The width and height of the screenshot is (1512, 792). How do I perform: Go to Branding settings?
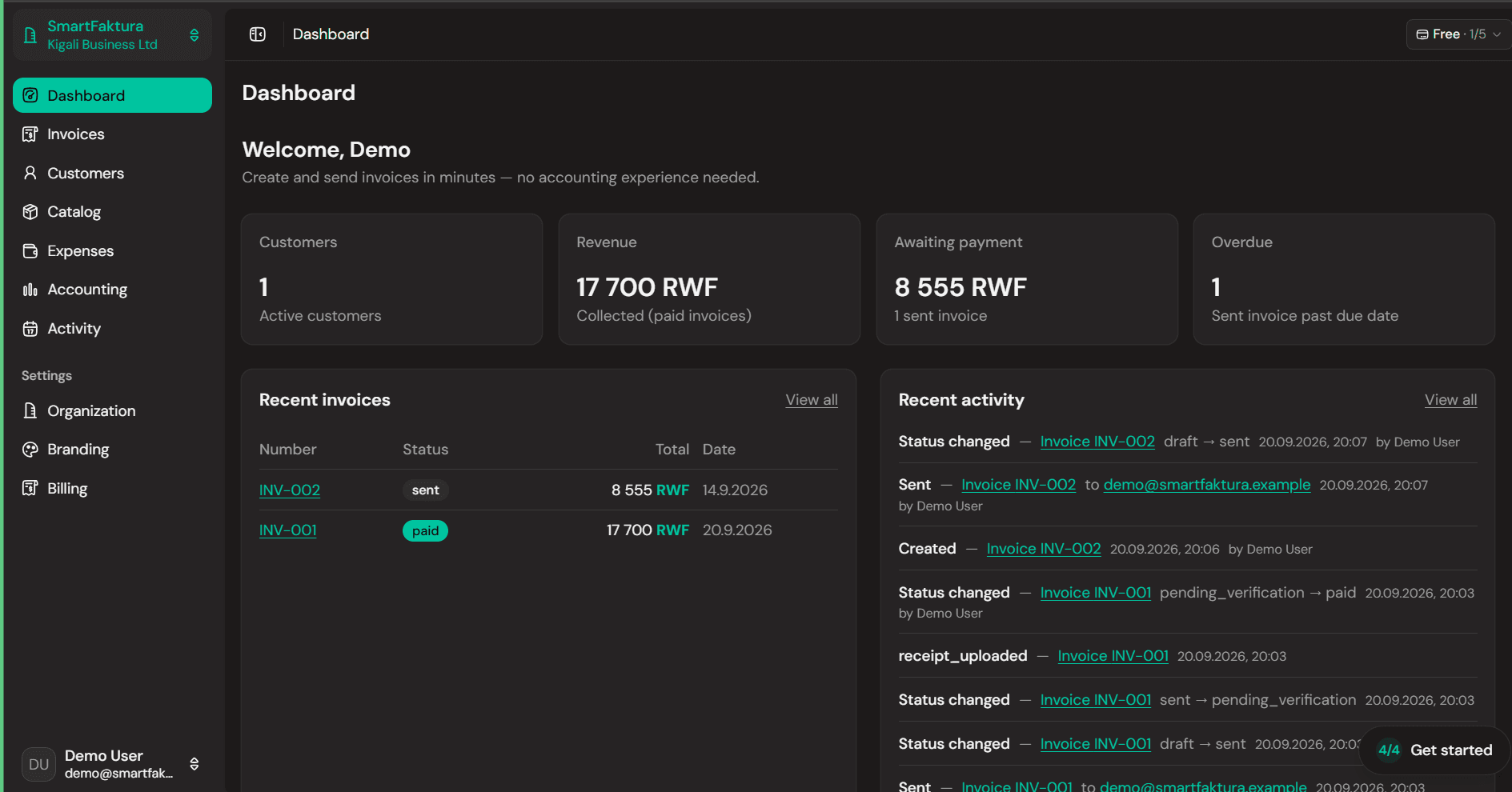112,450
